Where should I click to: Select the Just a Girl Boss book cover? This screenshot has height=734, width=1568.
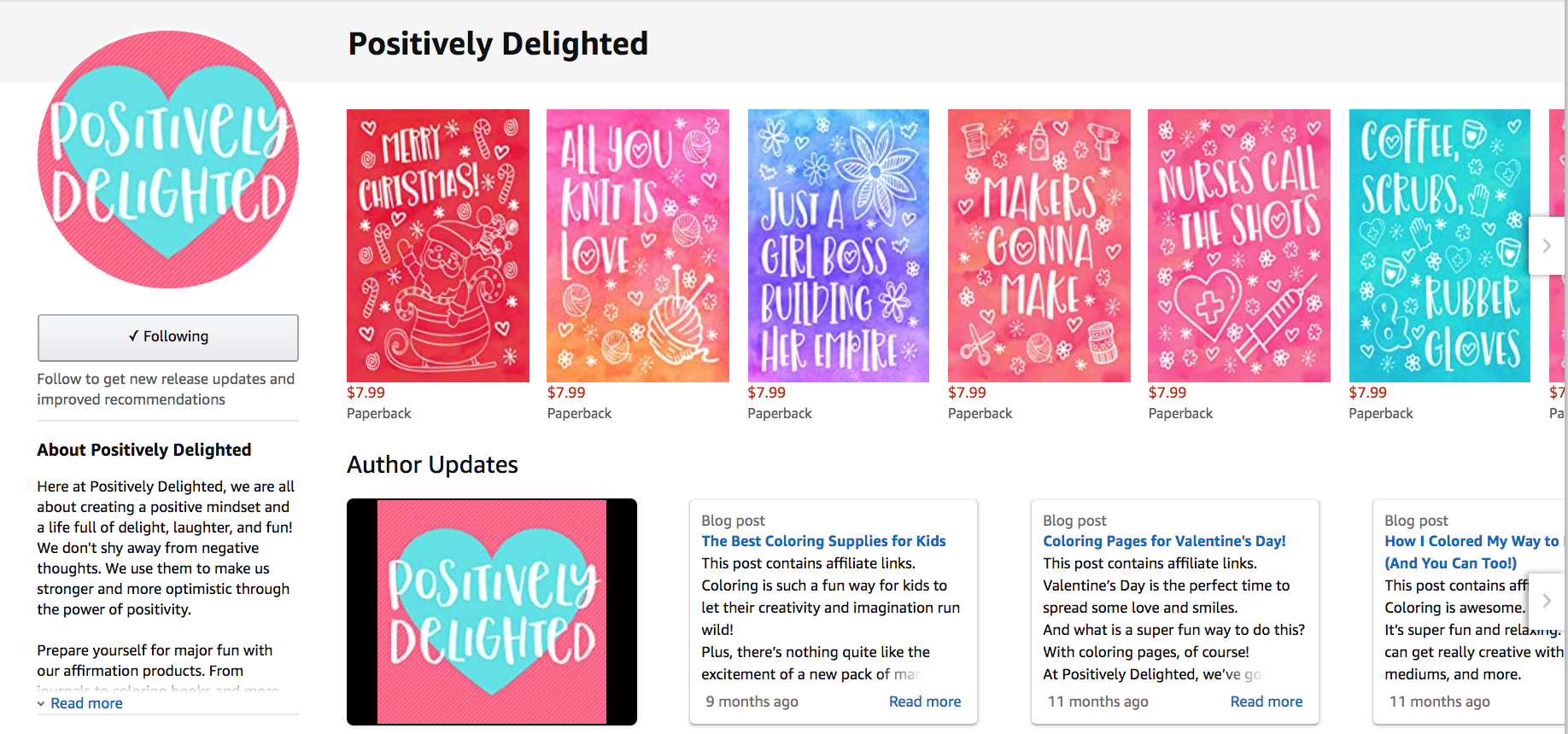pos(839,245)
